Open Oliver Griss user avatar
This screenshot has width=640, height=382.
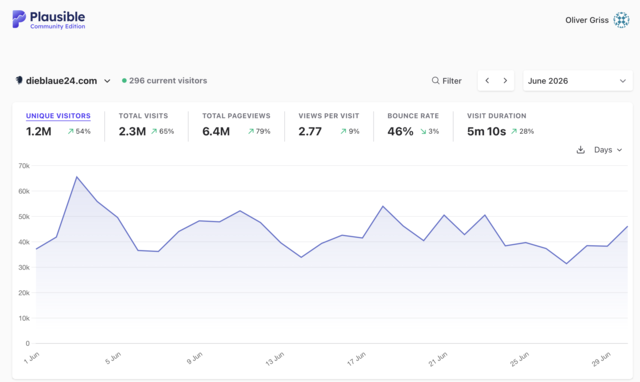point(621,20)
